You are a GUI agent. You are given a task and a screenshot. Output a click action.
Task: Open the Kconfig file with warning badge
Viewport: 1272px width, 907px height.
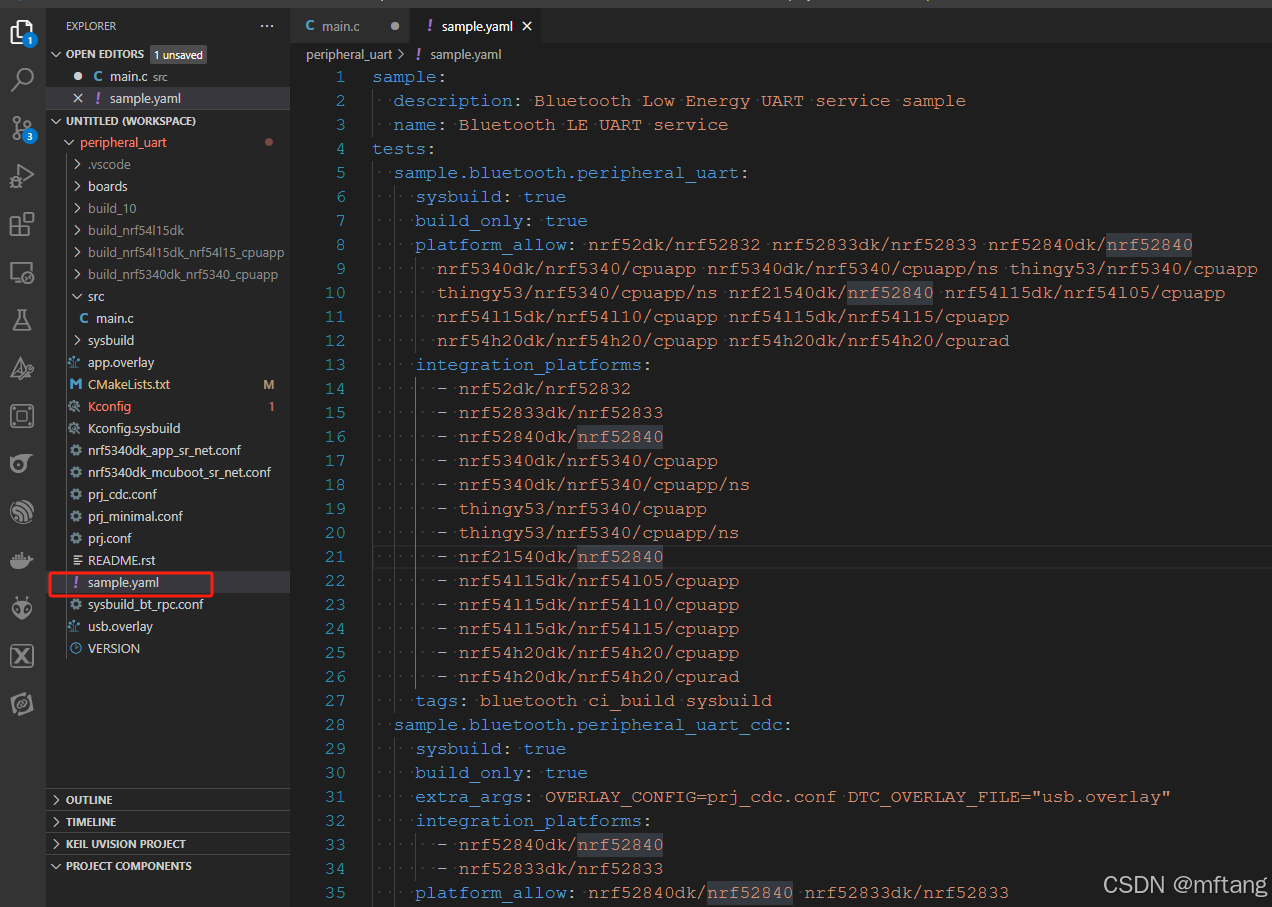tap(110, 406)
